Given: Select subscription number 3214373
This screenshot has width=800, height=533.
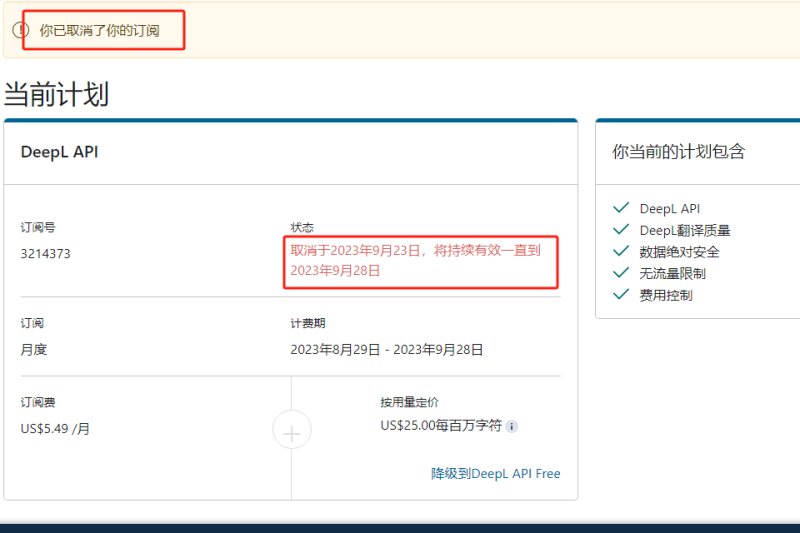Looking at the screenshot, I should point(45,253).
